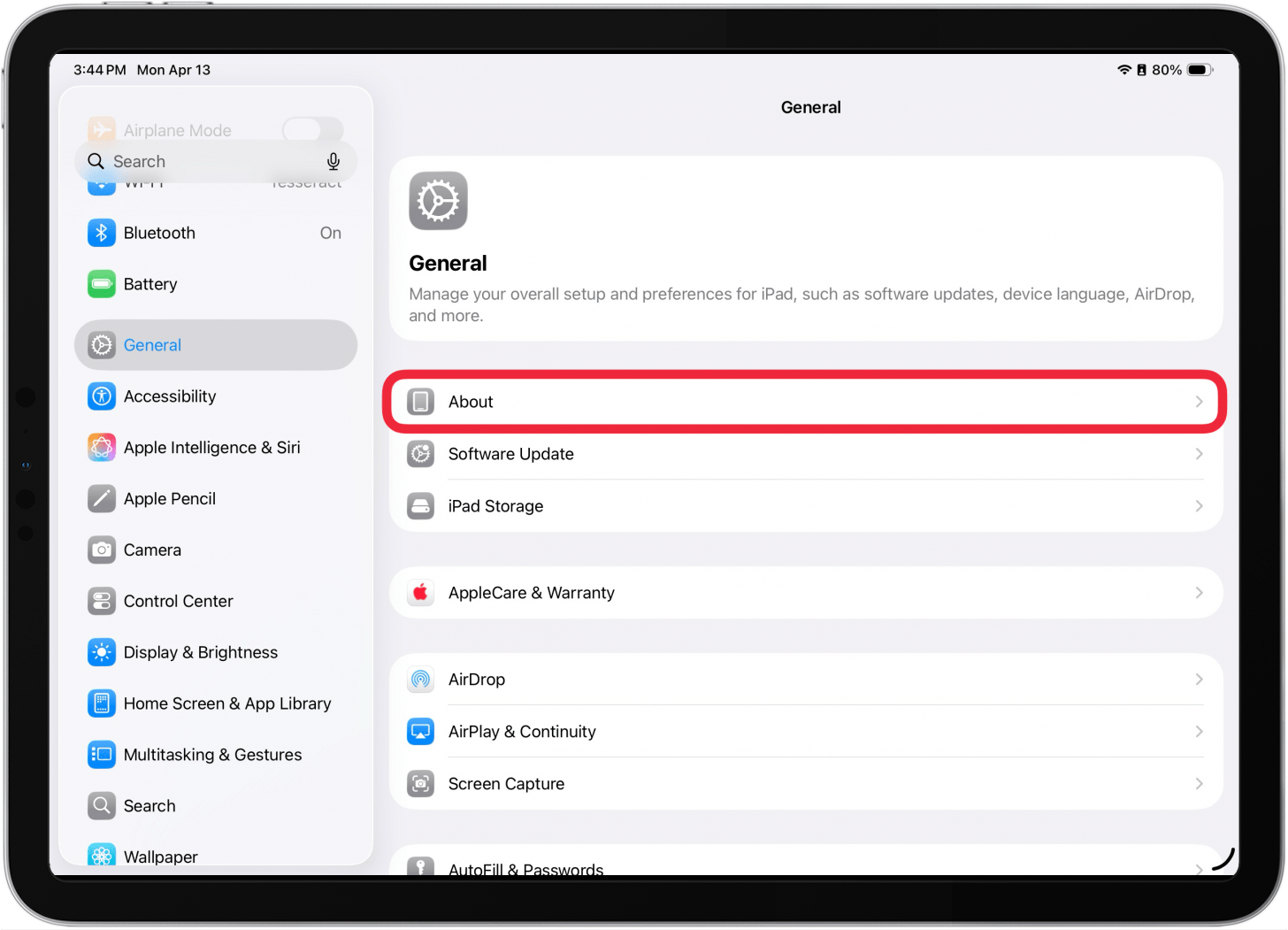Click the Software Update gear icon
1288x930 pixels.
pos(421,454)
